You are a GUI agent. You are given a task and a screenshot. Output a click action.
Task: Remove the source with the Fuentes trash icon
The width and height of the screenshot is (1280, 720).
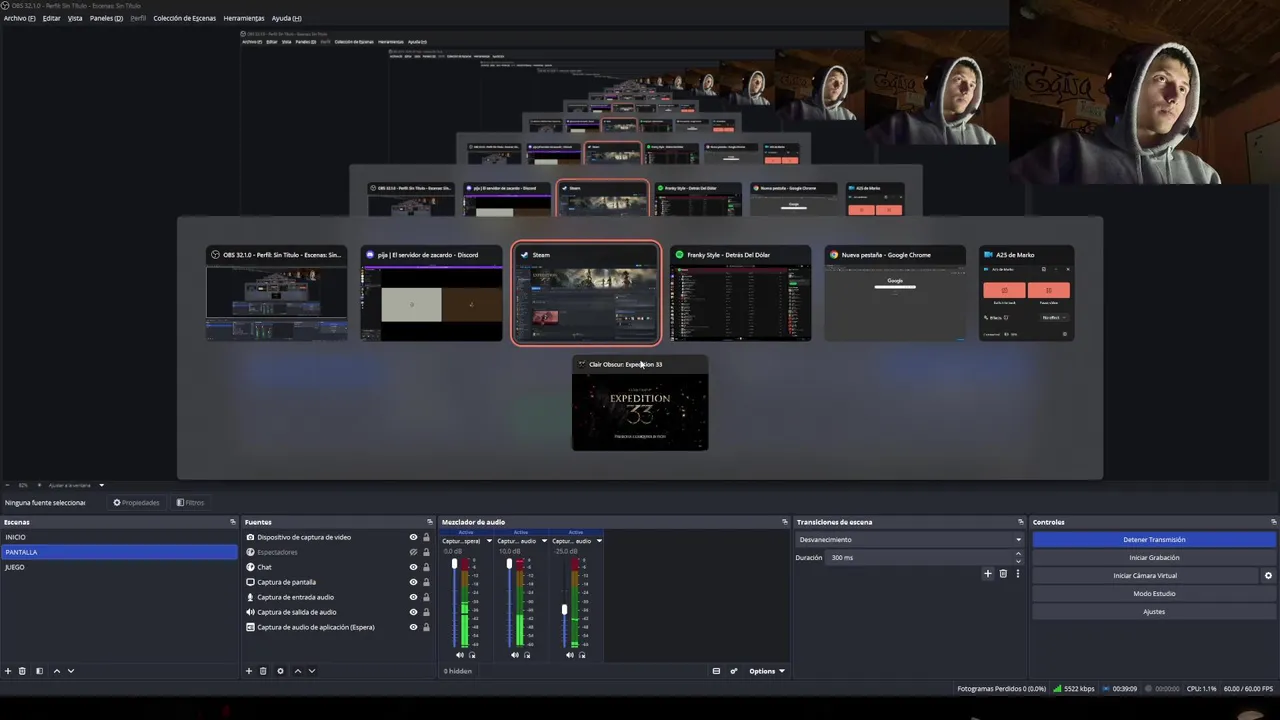point(263,671)
